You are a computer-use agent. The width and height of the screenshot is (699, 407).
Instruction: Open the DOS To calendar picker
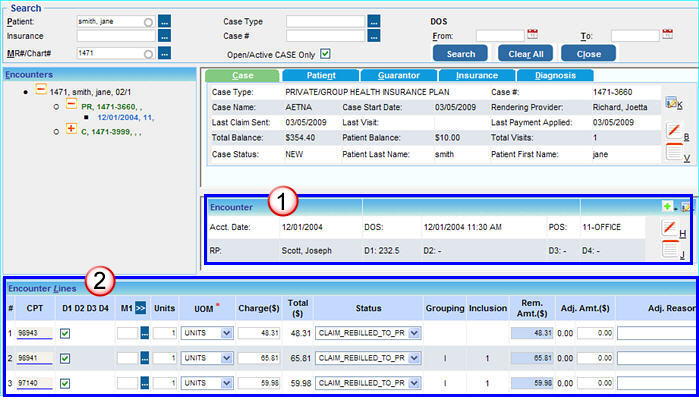click(667, 35)
